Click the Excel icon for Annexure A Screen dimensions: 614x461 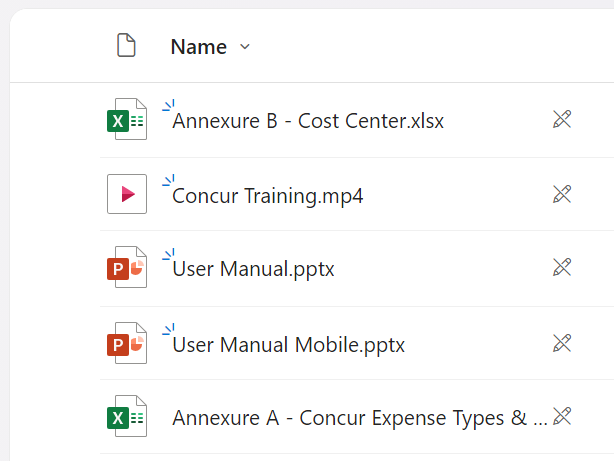click(126, 418)
